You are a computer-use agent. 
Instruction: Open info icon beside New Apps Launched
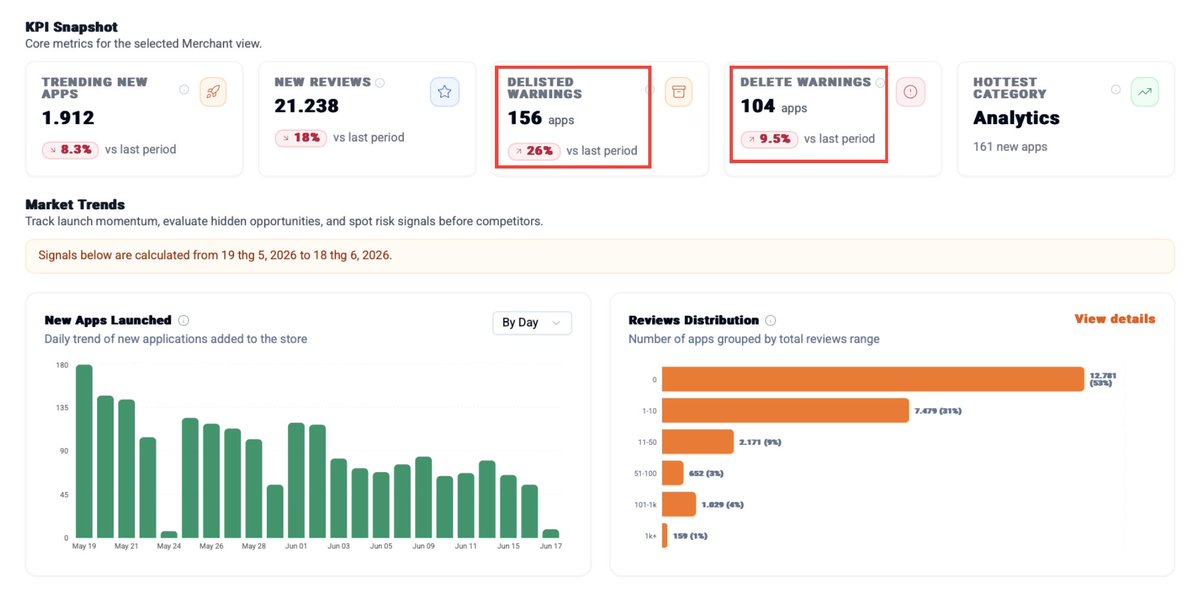pos(184,320)
